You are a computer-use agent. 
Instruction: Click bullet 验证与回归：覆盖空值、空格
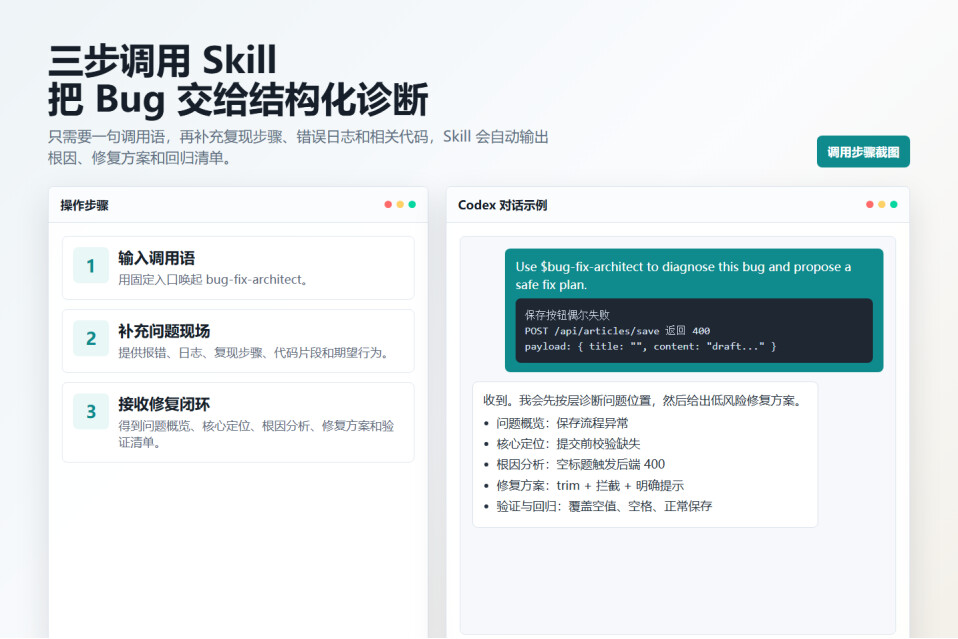click(604, 506)
